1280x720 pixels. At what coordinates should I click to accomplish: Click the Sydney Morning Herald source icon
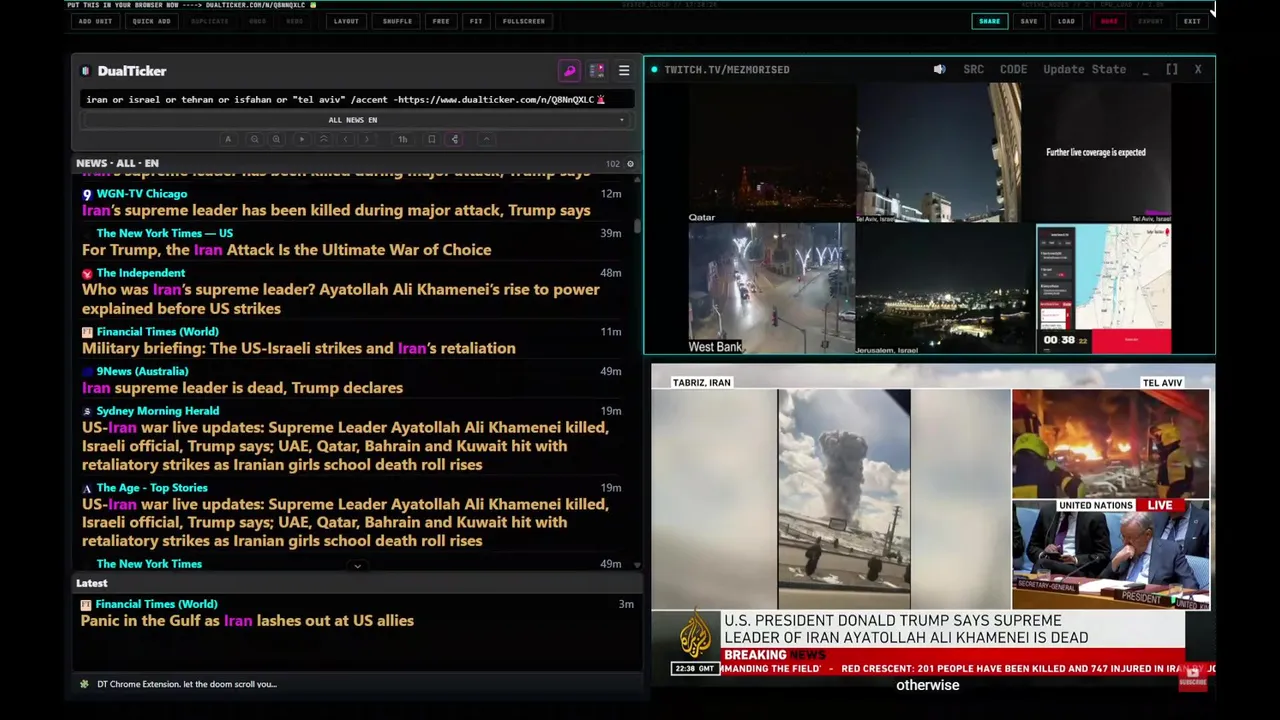(x=87, y=411)
